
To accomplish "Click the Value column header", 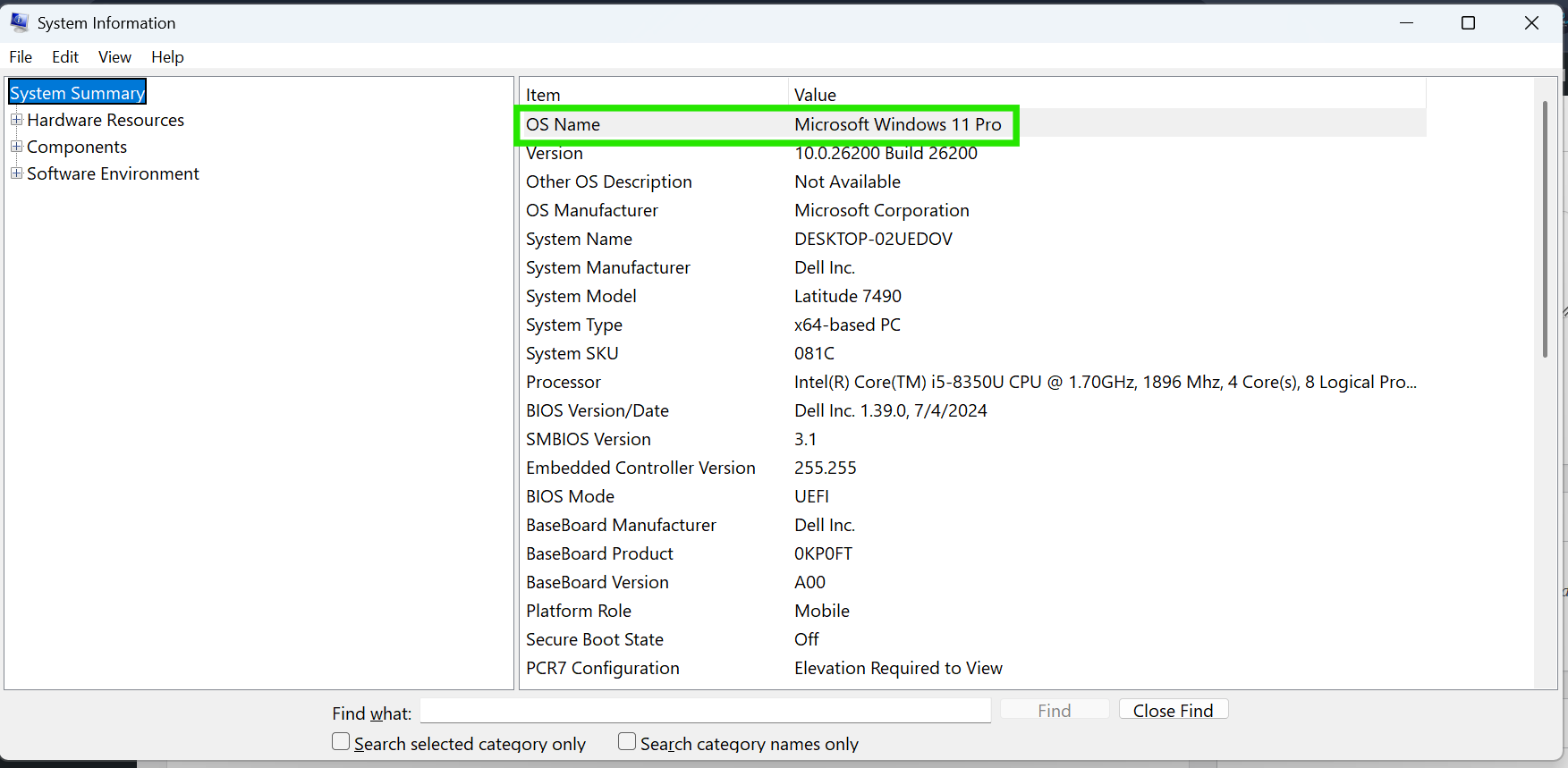I will [x=1106, y=95].
